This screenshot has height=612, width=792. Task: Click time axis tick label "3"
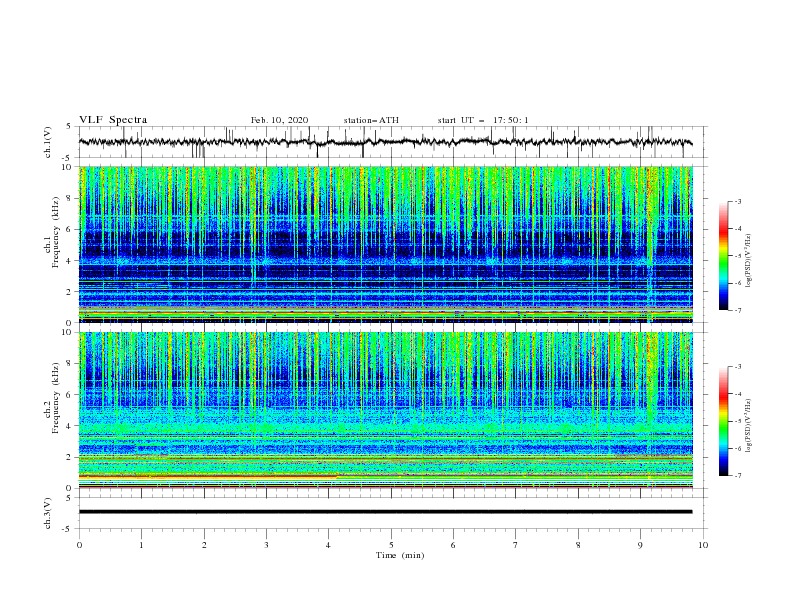[267, 545]
